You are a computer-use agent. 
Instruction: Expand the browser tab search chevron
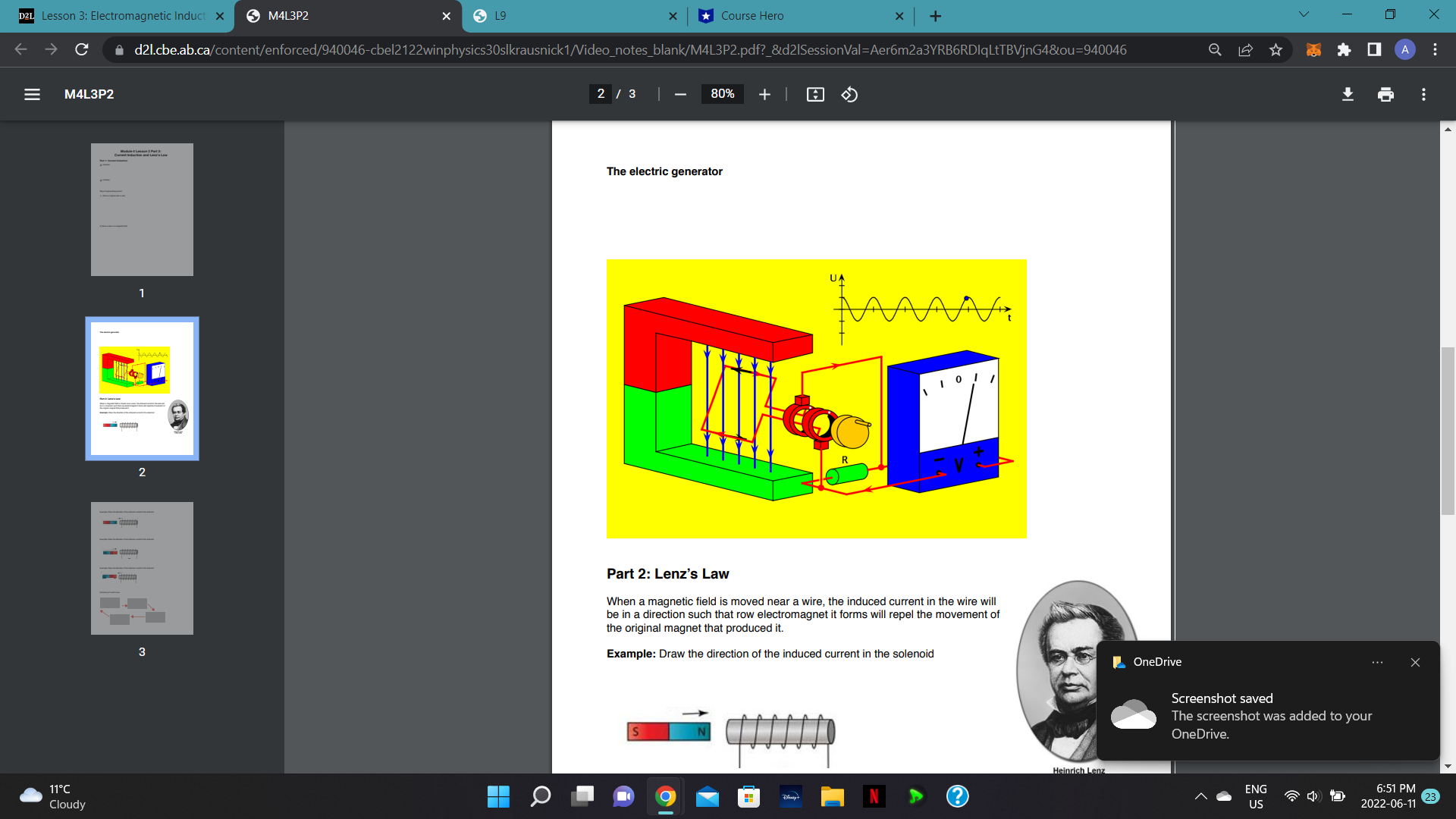1303,14
